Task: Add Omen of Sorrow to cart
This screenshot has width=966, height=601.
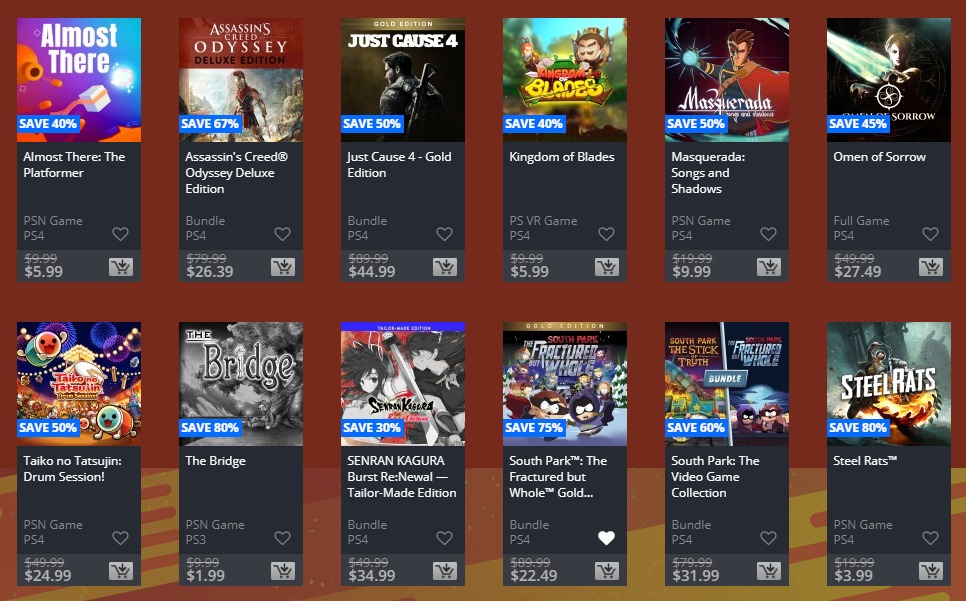Action: [931, 267]
